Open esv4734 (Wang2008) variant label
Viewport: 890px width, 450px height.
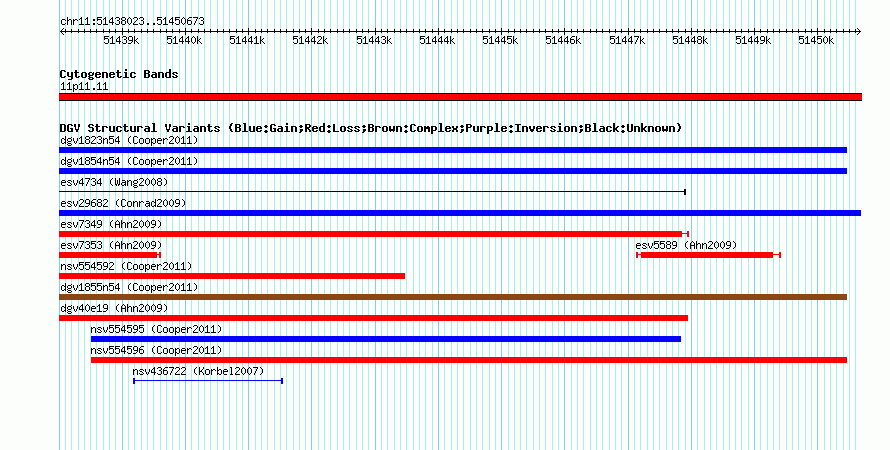[114, 182]
